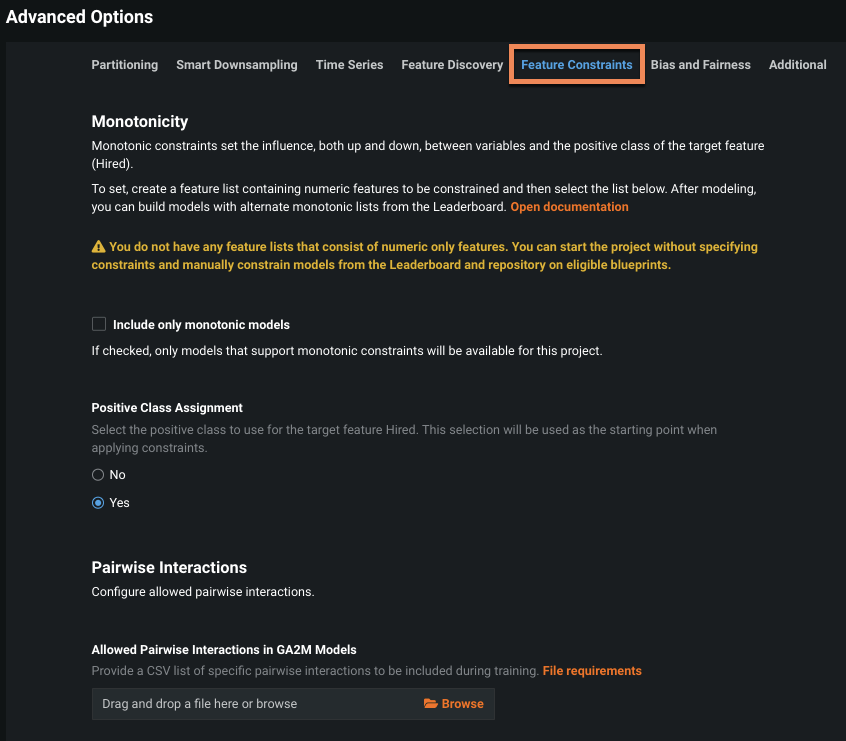Open the Partitioning tab
Image resolution: width=846 pixels, height=741 pixels.
[x=125, y=65]
